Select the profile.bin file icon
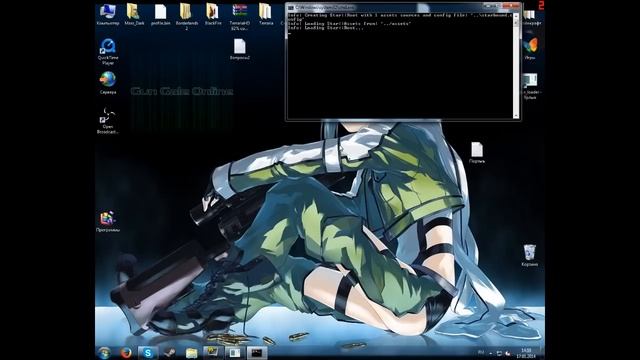 click(x=160, y=14)
